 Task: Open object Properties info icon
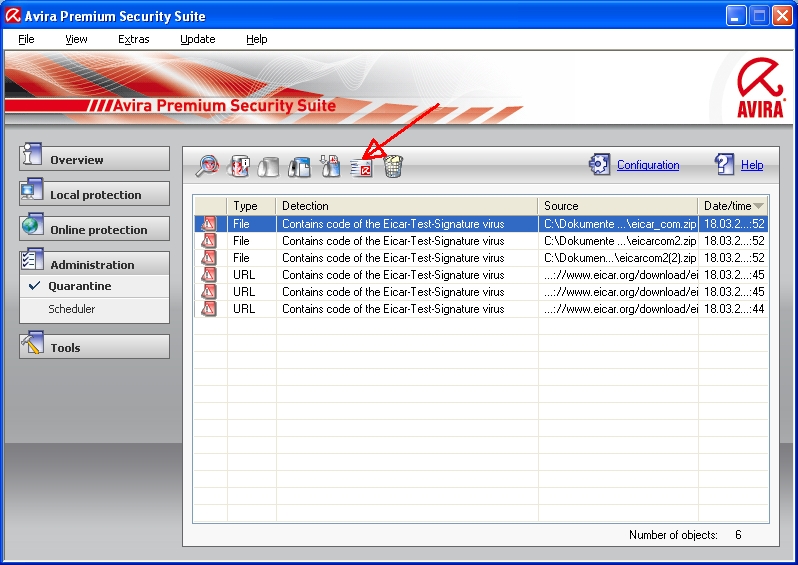click(239, 166)
